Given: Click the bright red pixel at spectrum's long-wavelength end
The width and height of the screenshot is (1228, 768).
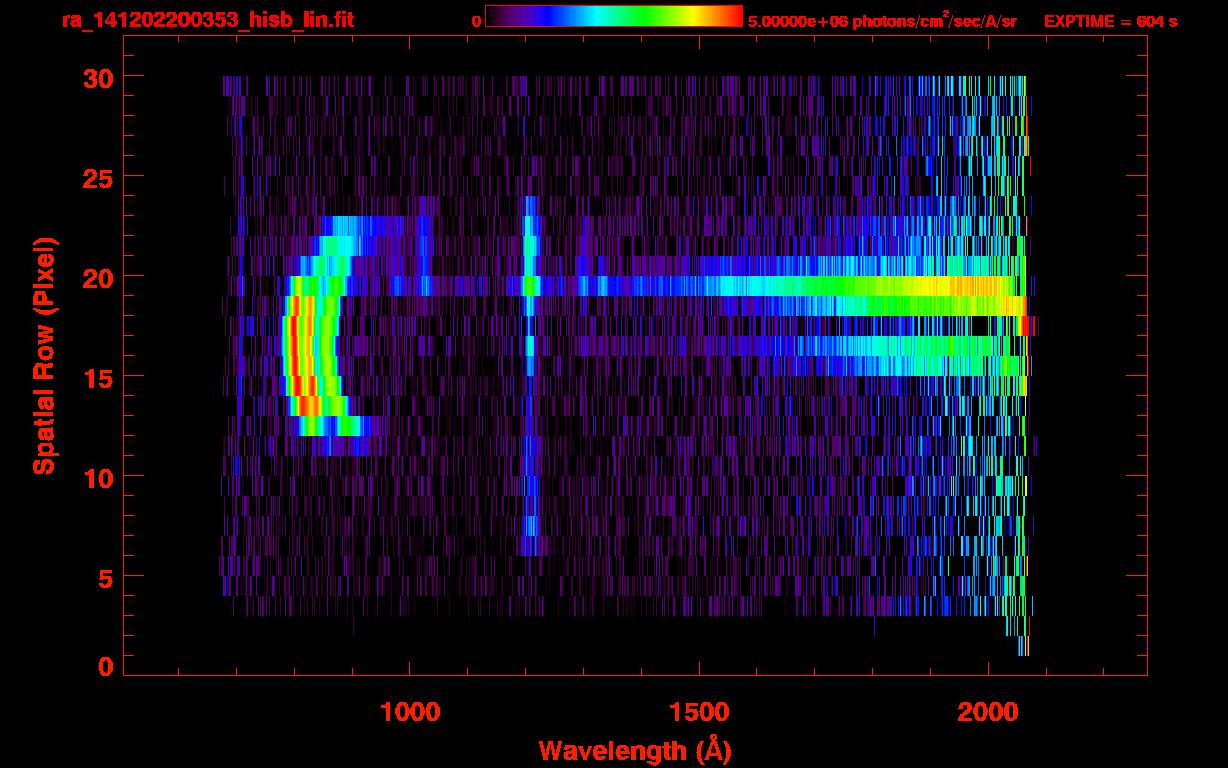Looking at the screenshot, I should (x=1026, y=326).
